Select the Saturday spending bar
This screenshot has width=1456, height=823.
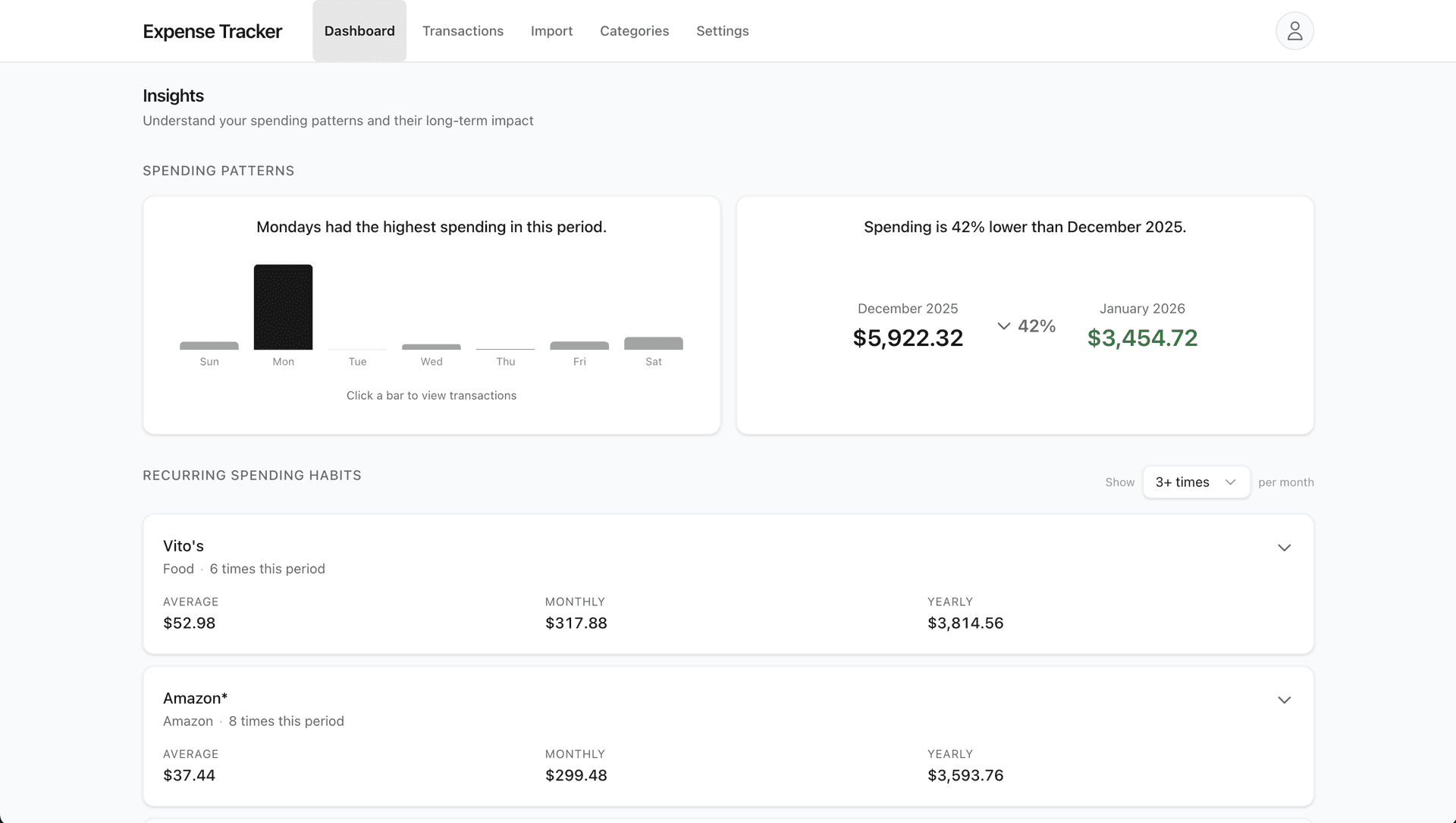point(653,344)
